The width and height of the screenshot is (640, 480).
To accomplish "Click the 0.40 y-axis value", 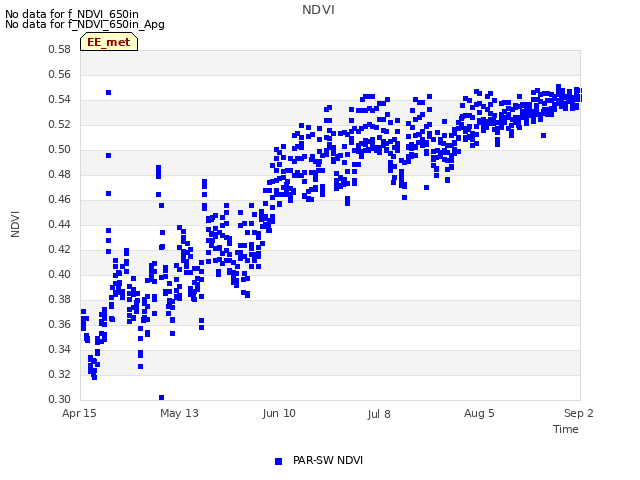I will click(x=59, y=275).
